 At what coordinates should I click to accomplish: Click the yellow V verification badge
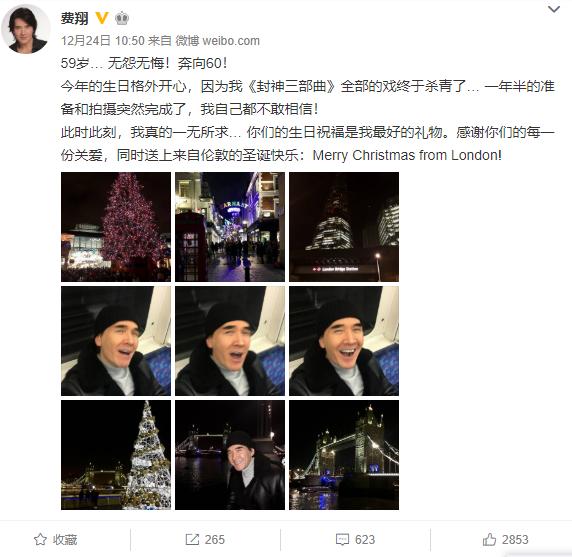(x=102, y=18)
